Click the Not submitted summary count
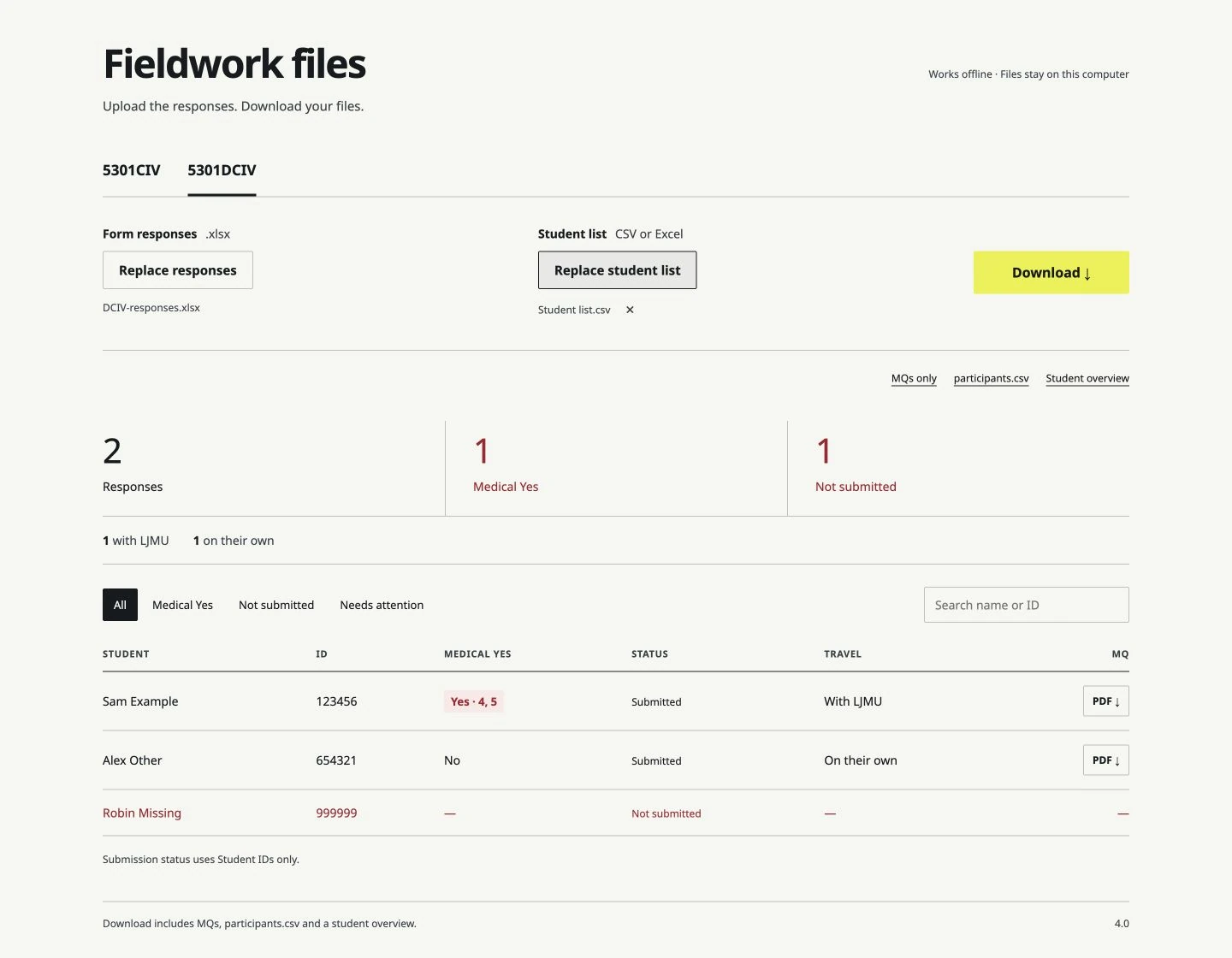The height and width of the screenshot is (958, 1232). 824,451
